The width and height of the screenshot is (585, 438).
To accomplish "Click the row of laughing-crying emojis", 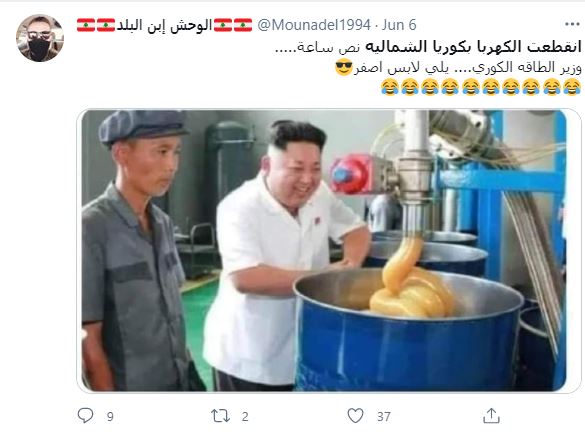I will click(x=481, y=87).
